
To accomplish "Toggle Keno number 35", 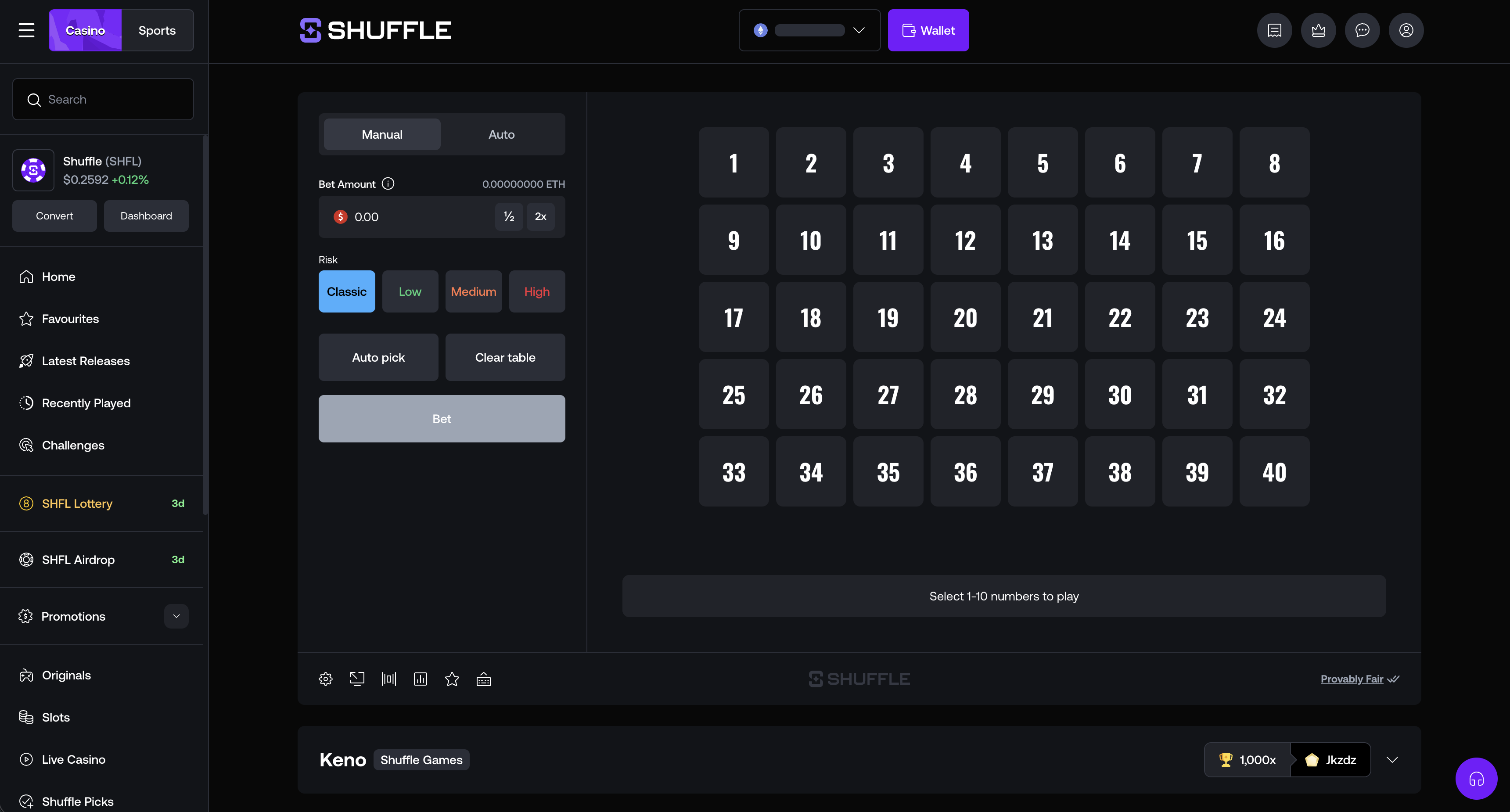I will pyautogui.click(x=888, y=471).
